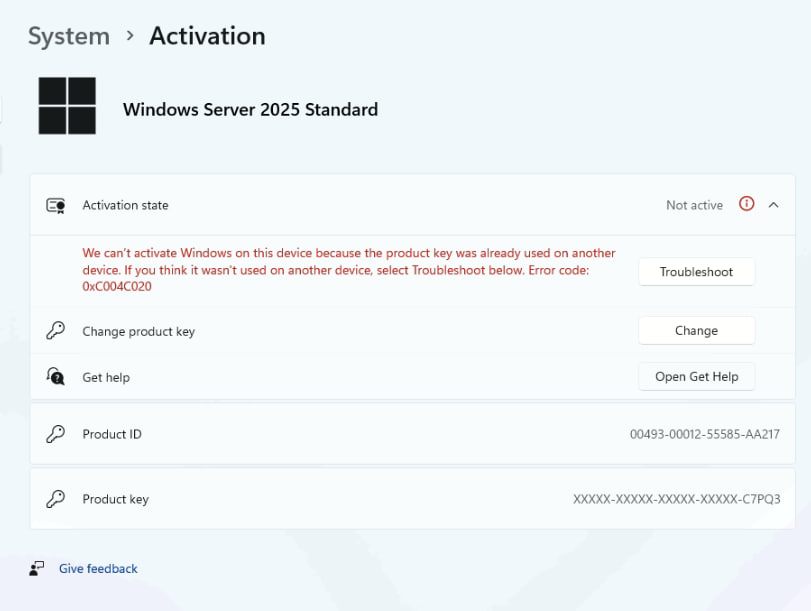Click Change to update product key
Screen dimensions: 811x611
coord(697,331)
